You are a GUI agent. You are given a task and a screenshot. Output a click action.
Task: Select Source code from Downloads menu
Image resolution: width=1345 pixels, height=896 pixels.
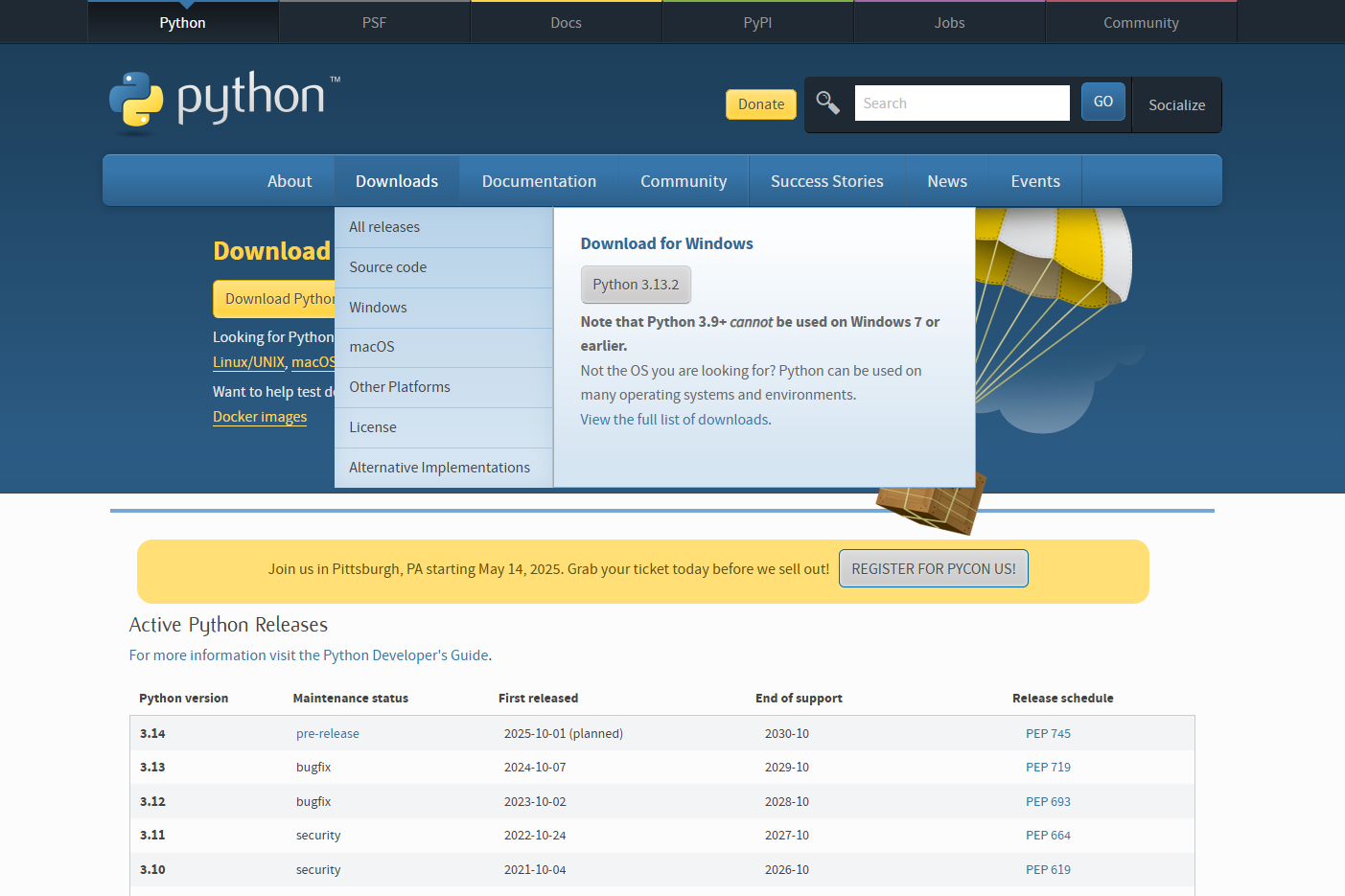[x=444, y=267]
